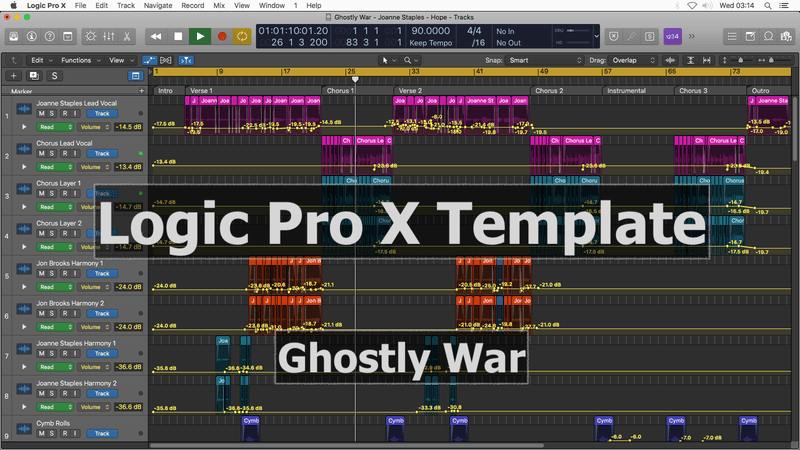Open the List Editors button
The image size is (800, 450).
732,36
